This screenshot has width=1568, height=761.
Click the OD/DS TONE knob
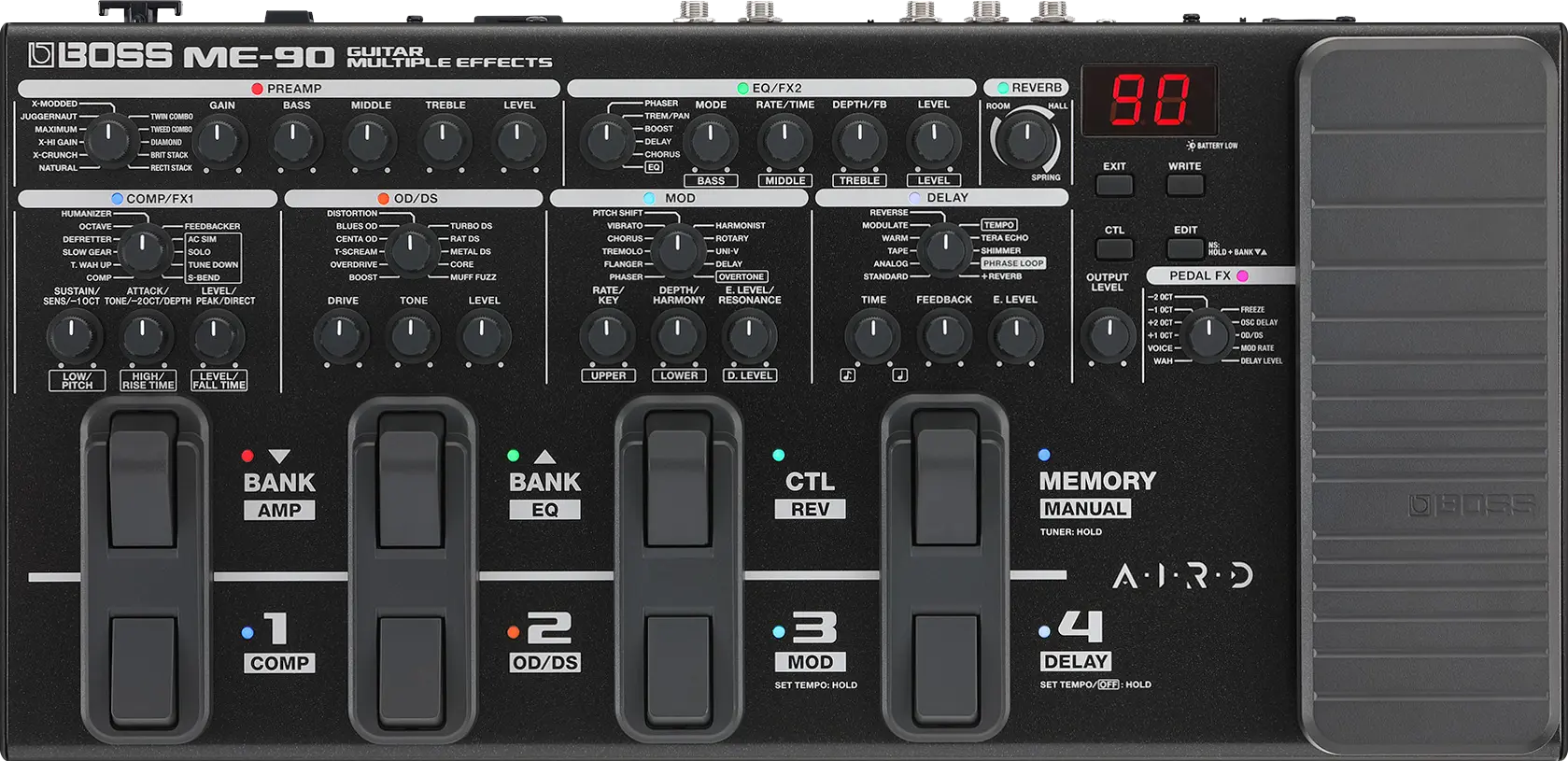pyautogui.click(x=412, y=337)
